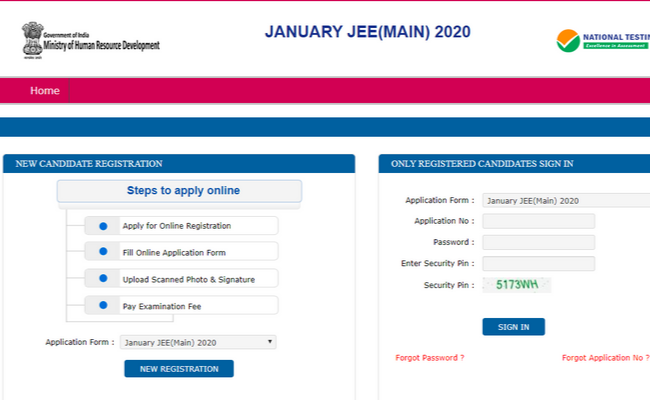Click the blue dot beside Fill Online Application Form
650x400 pixels.
click(x=103, y=252)
